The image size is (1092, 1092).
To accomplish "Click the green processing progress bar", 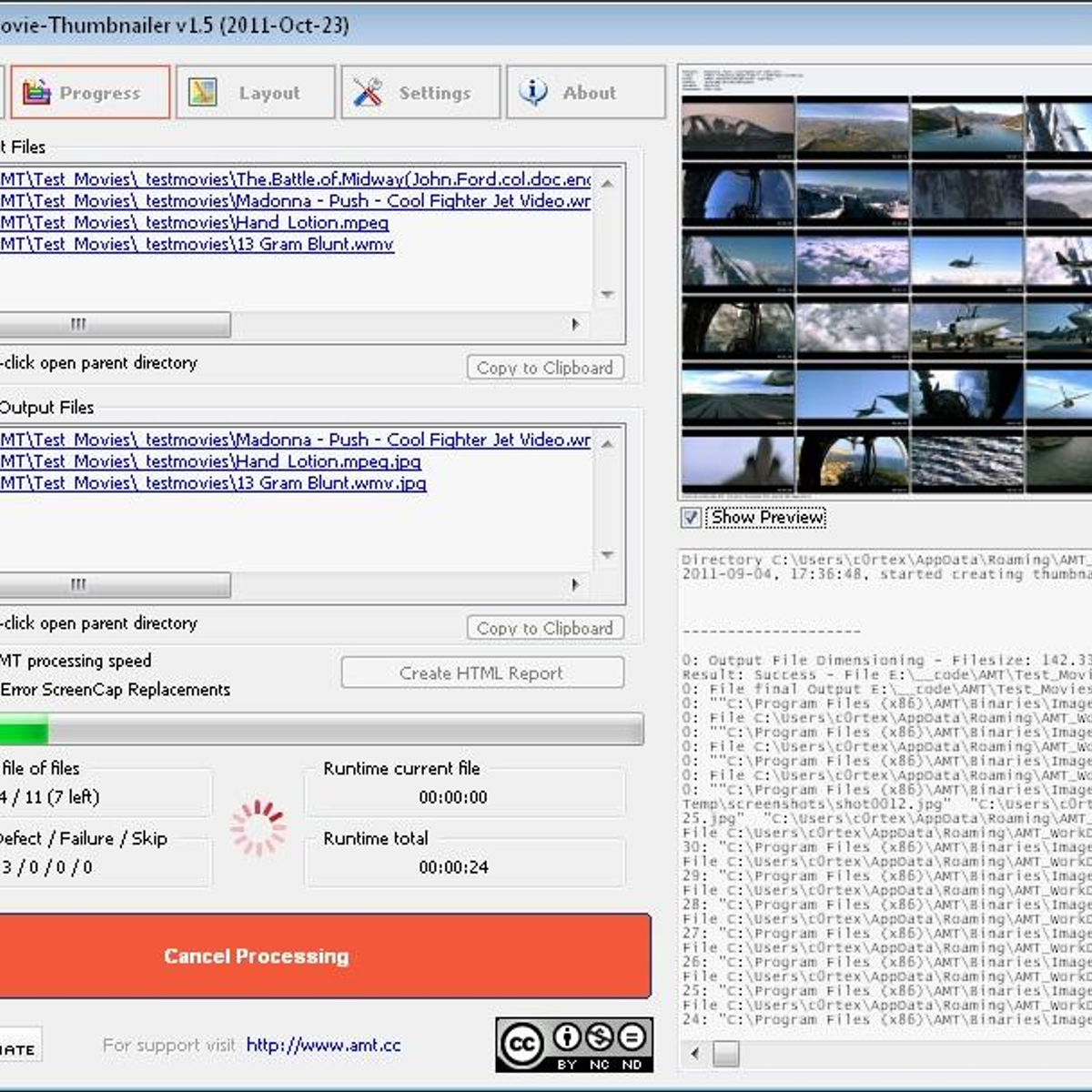I will coord(25,729).
